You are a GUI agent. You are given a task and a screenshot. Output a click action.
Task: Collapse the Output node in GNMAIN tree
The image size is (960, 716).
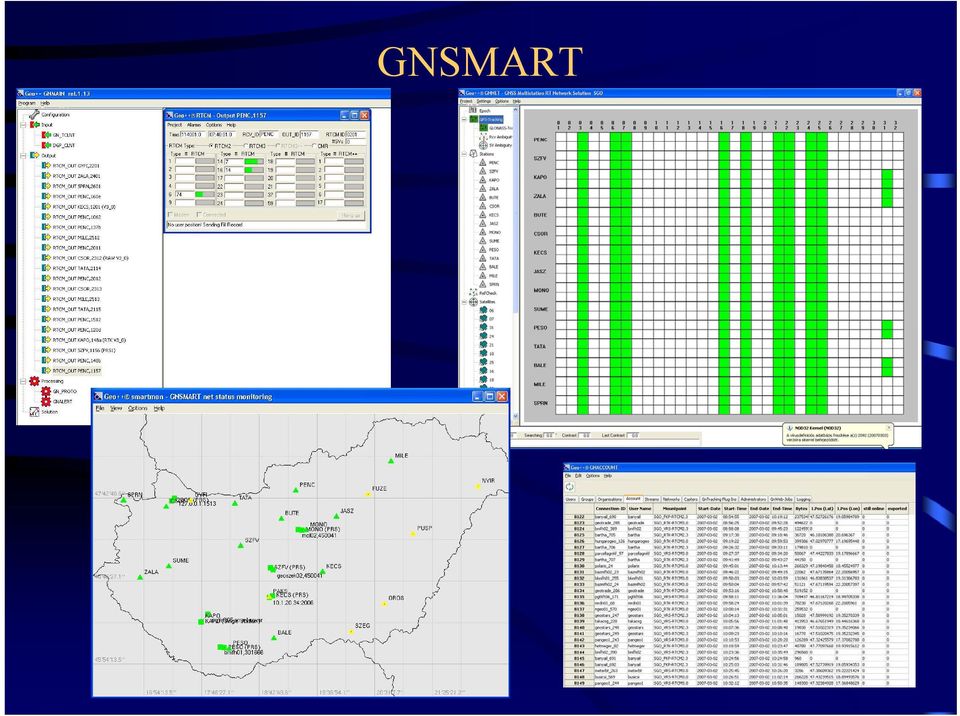[23, 156]
